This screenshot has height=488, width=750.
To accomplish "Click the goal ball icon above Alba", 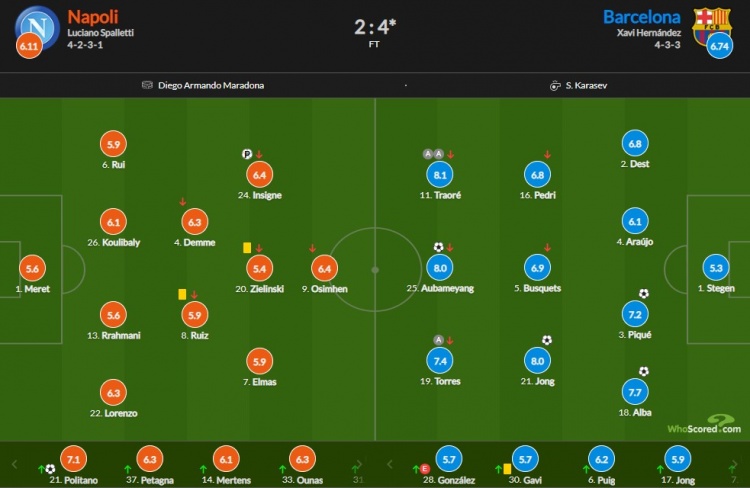I will [x=644, y=371].
